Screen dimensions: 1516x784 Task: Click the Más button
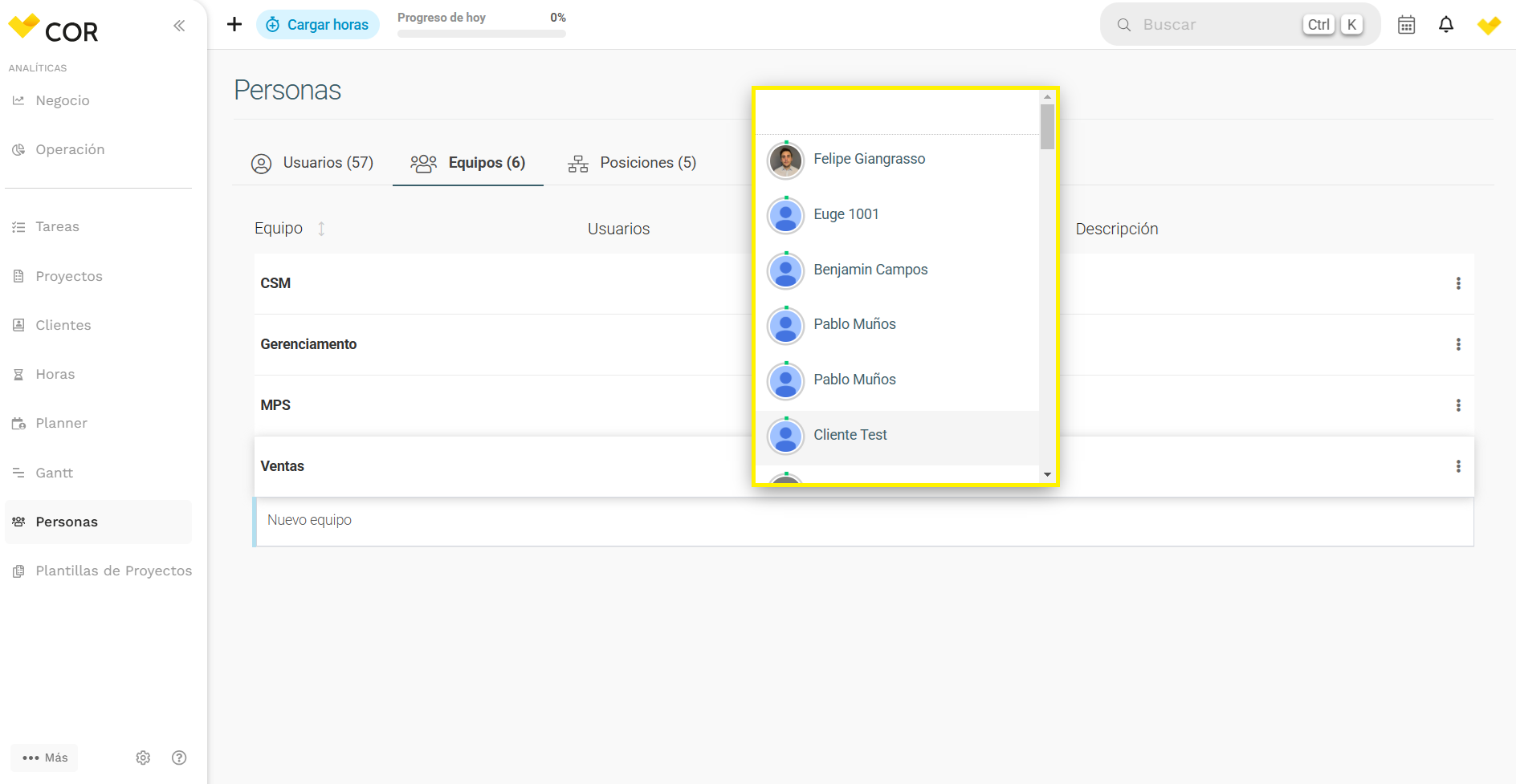tap(45, 758)
